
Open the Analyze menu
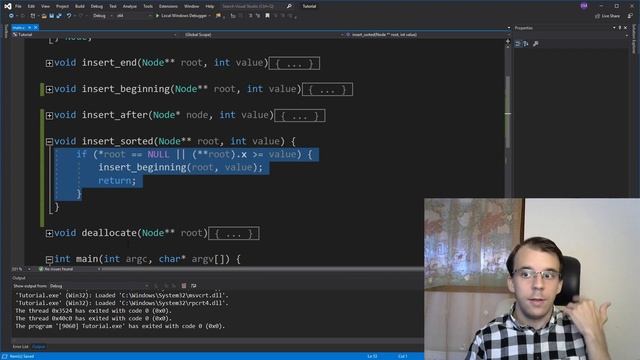tap(130, 7)
